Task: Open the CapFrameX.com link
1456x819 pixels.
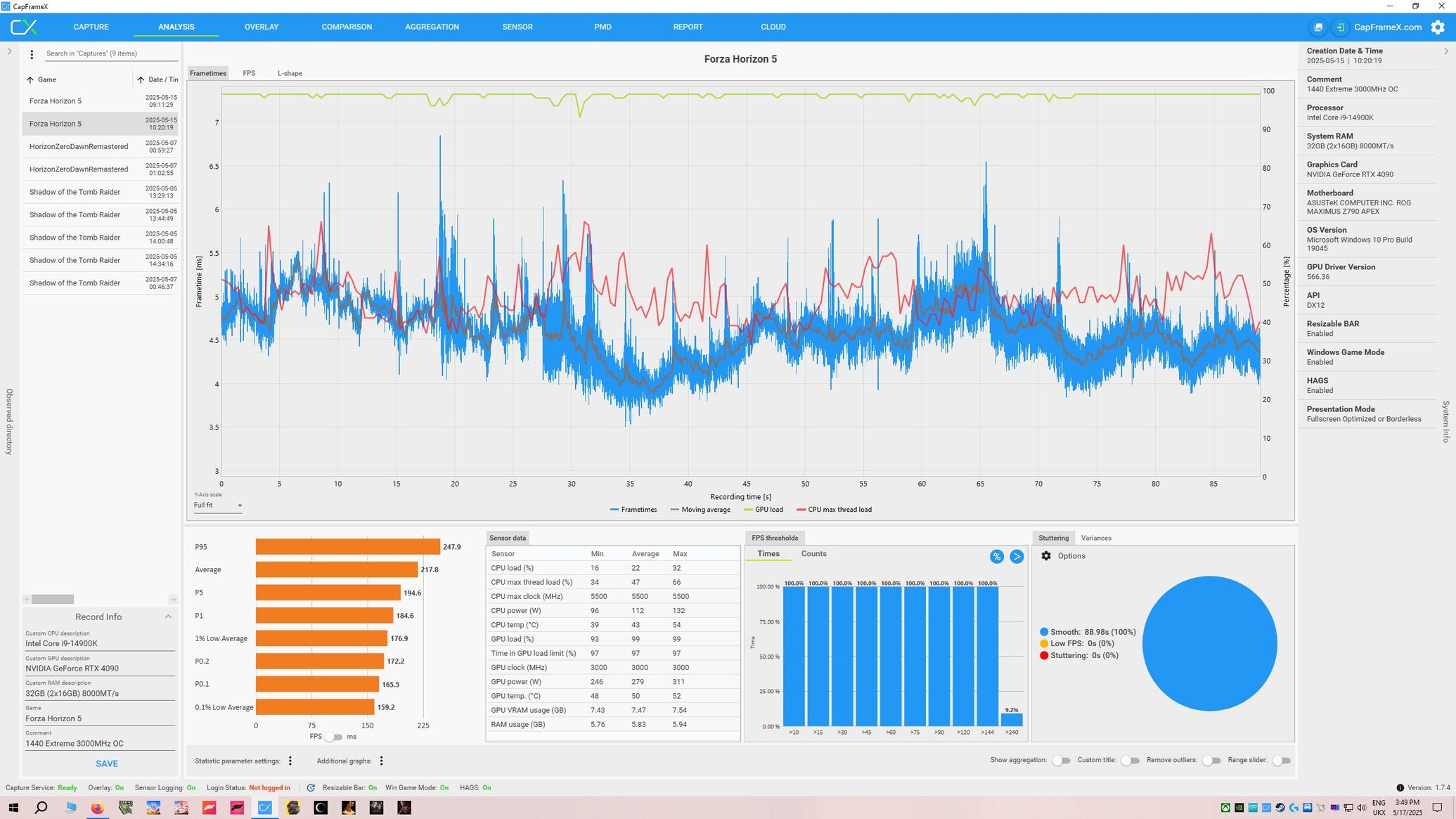Action: (x=1388, y=27)
